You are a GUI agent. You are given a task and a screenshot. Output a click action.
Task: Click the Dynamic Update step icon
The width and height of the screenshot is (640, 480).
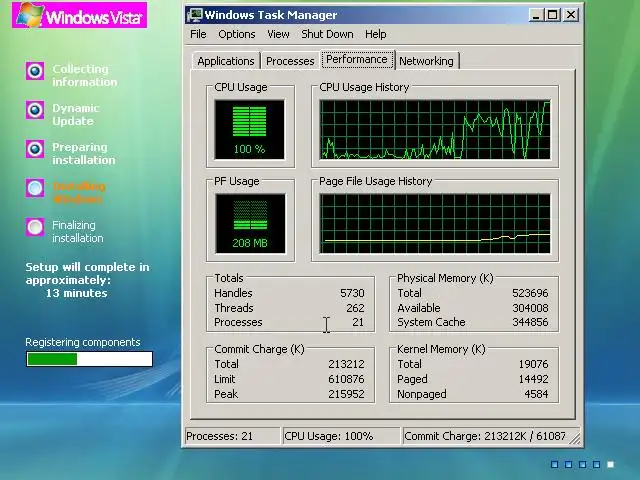coord(35,110)
